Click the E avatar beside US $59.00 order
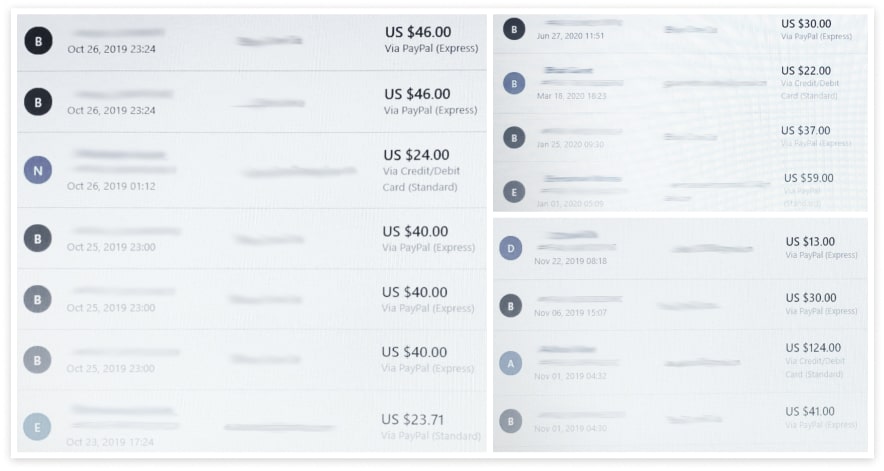 (x=514, y=192)
